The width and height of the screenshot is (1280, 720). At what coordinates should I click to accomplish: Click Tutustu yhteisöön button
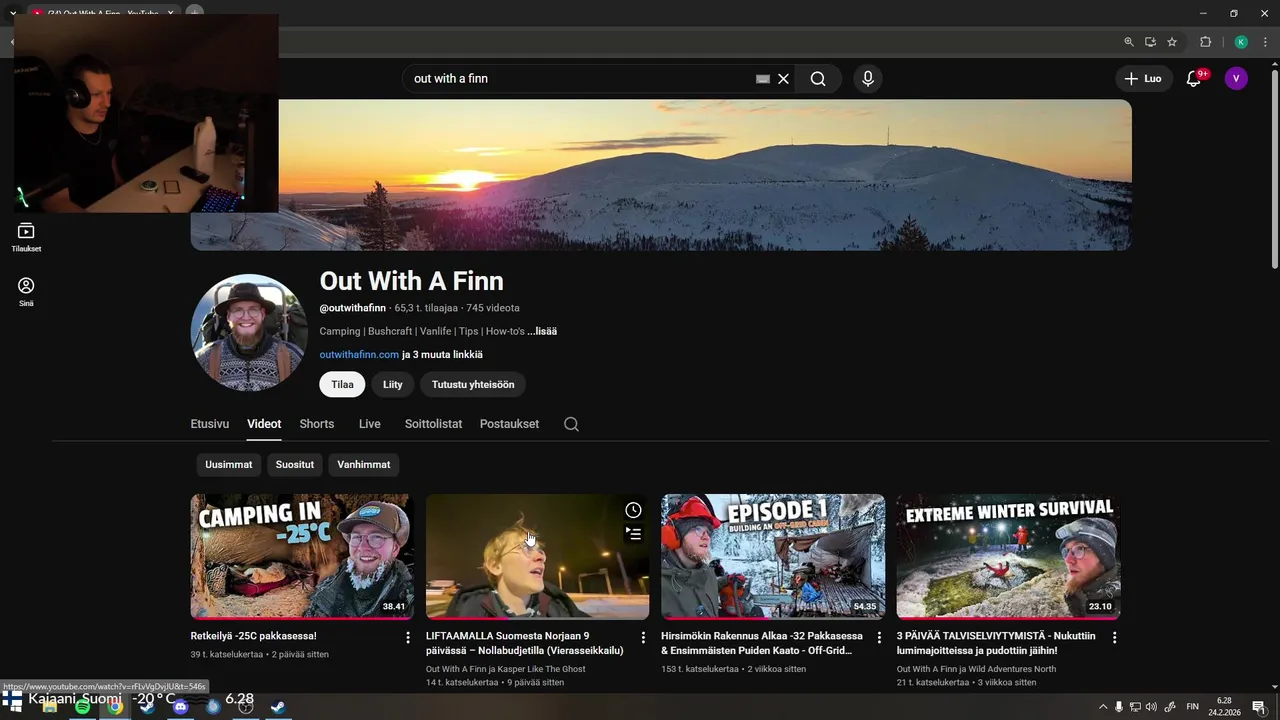pos(473,384)
